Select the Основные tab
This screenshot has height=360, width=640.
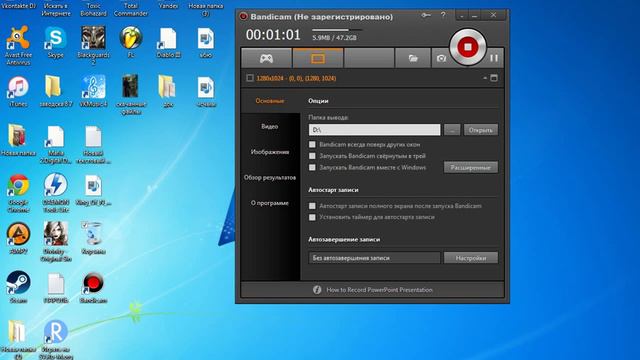pos(270,101)
